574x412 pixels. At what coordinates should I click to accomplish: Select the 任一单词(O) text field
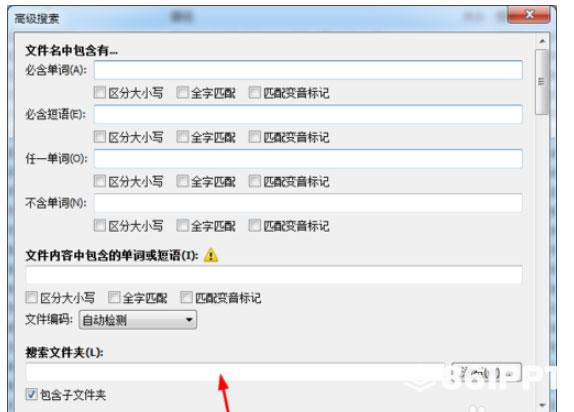click(308, 159)
